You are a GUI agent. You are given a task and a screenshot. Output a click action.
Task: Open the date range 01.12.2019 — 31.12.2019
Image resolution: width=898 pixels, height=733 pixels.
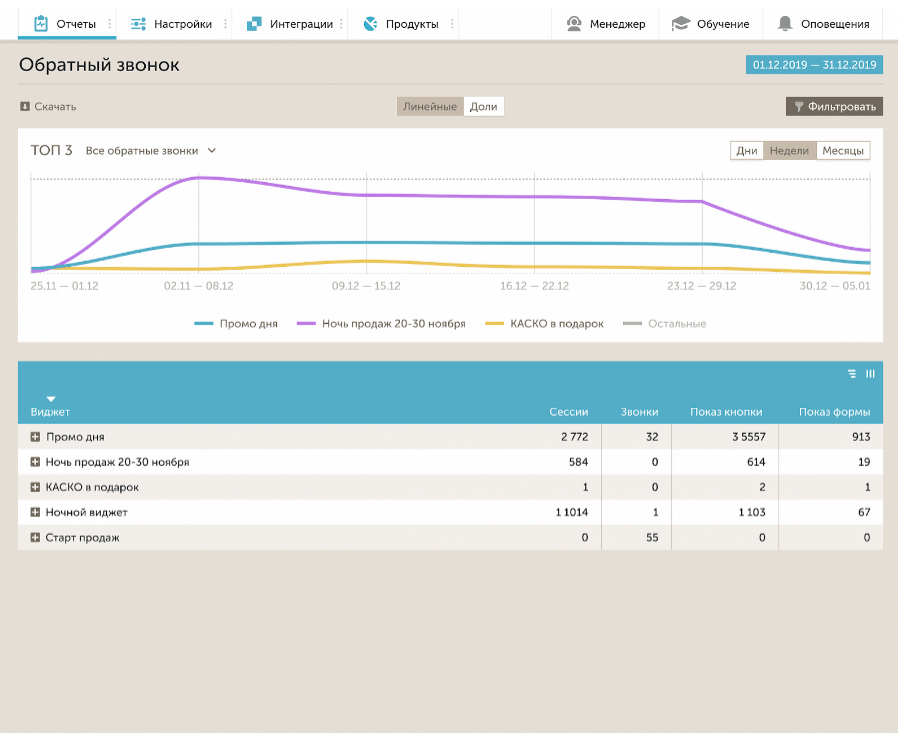[814, 65]
